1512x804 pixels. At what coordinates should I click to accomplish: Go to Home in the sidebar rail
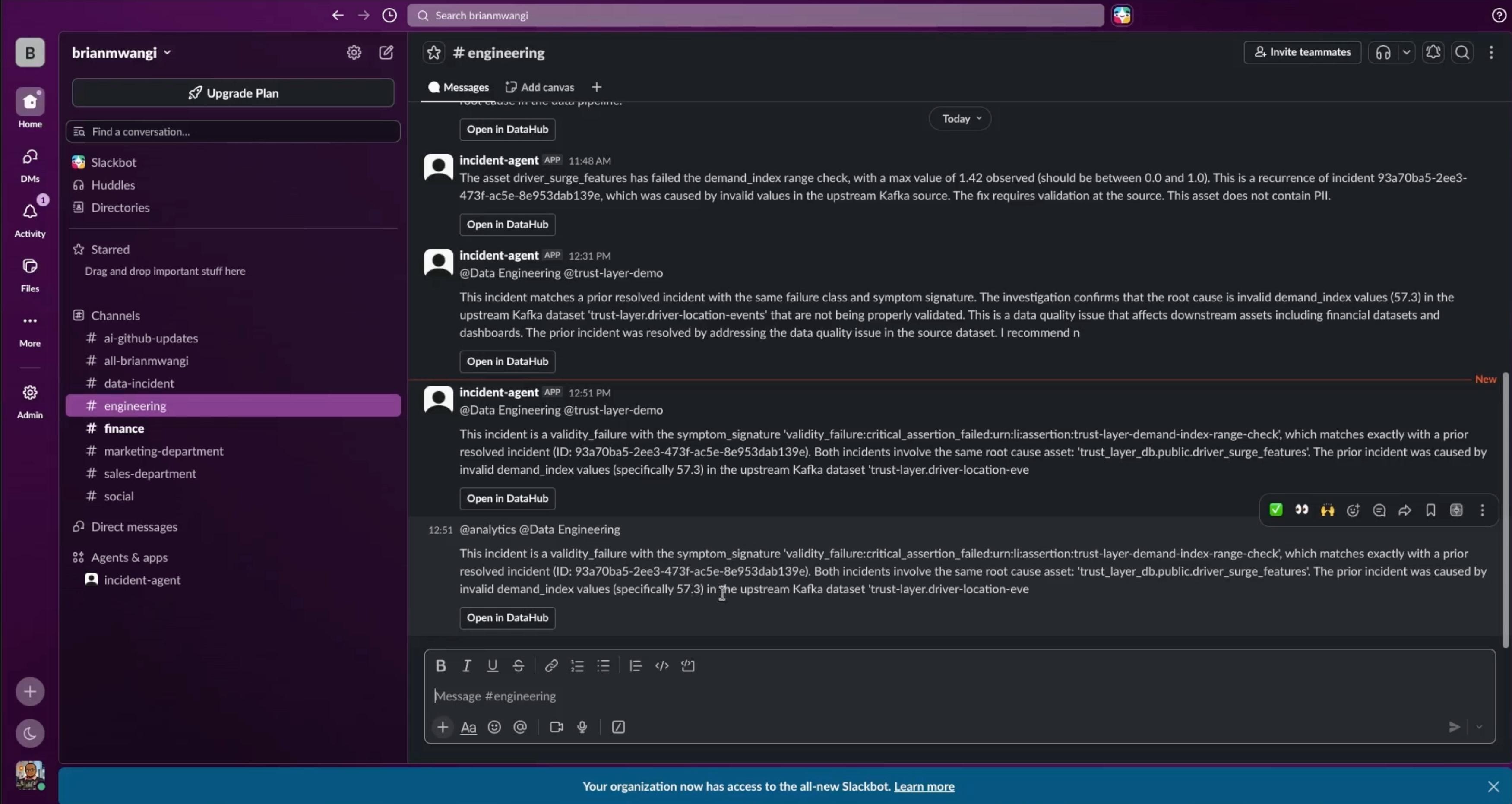tap(30, 108)
